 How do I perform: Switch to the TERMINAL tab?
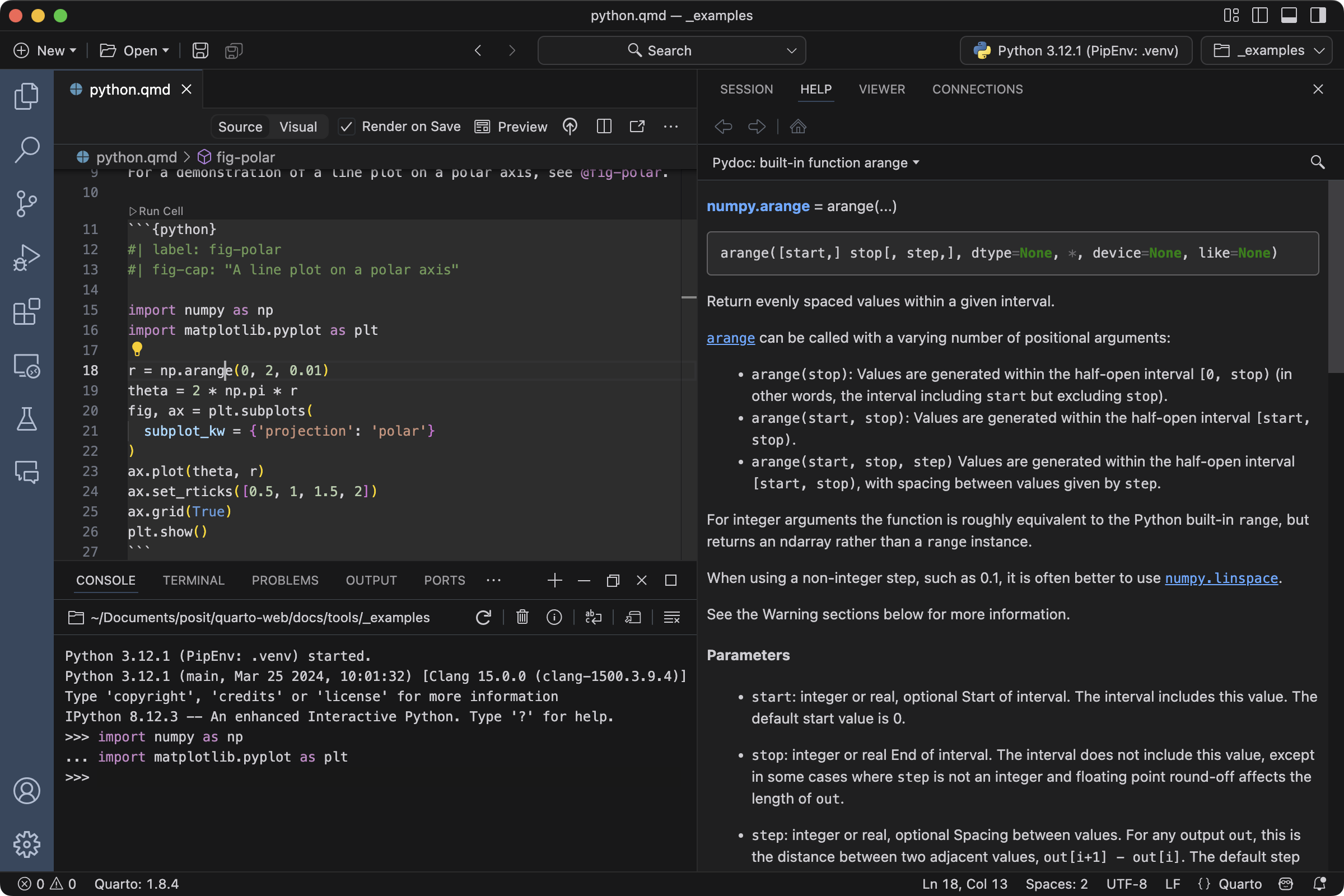pyautogui.click(x=193, y=580)
